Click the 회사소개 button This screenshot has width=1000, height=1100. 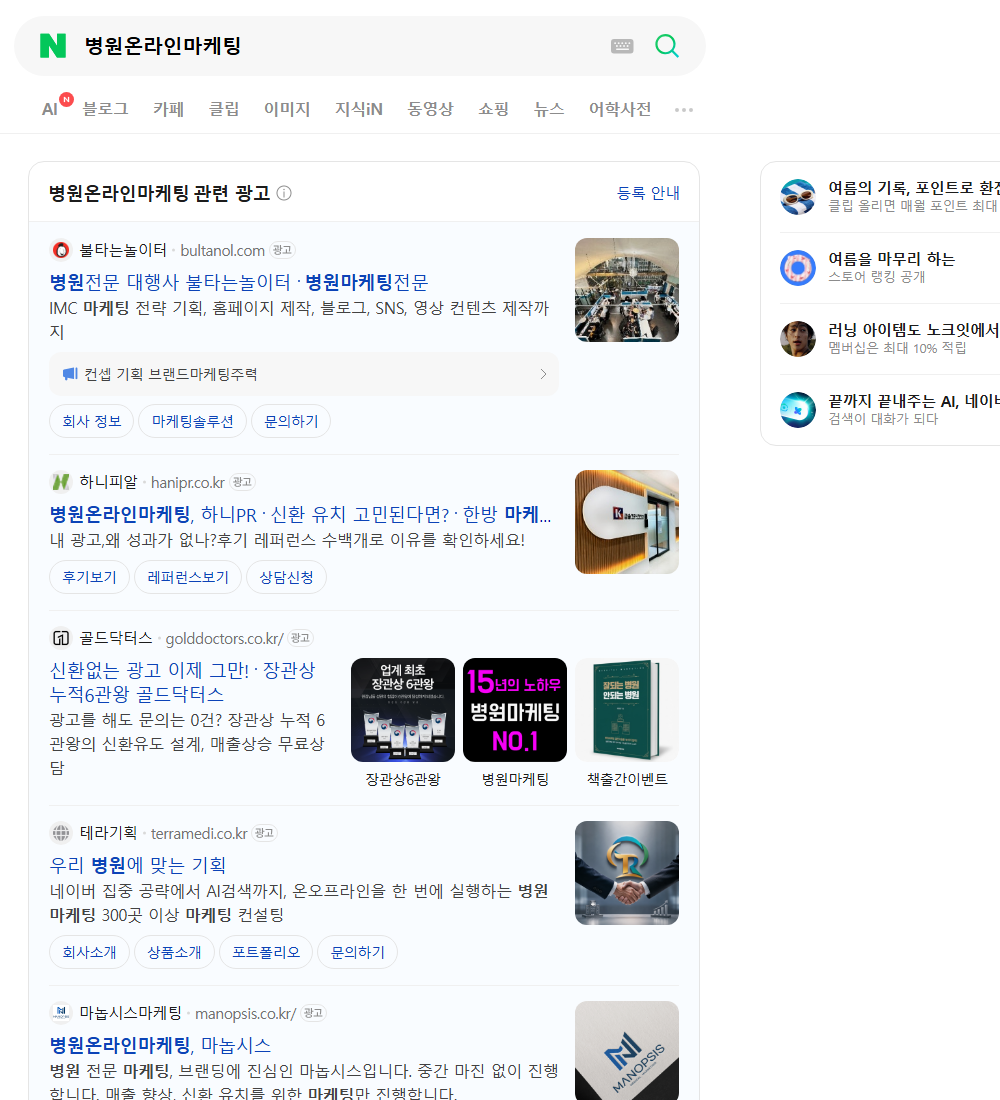tap(89, 952)
